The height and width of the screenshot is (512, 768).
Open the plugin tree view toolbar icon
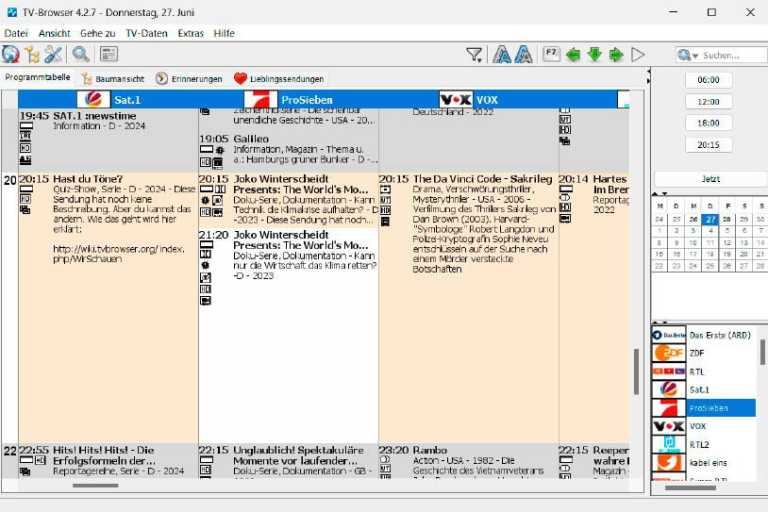(32, 54)
